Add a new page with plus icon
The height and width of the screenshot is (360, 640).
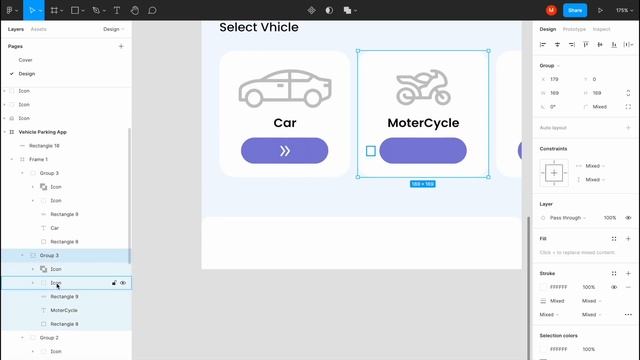(x=121, y=47)
